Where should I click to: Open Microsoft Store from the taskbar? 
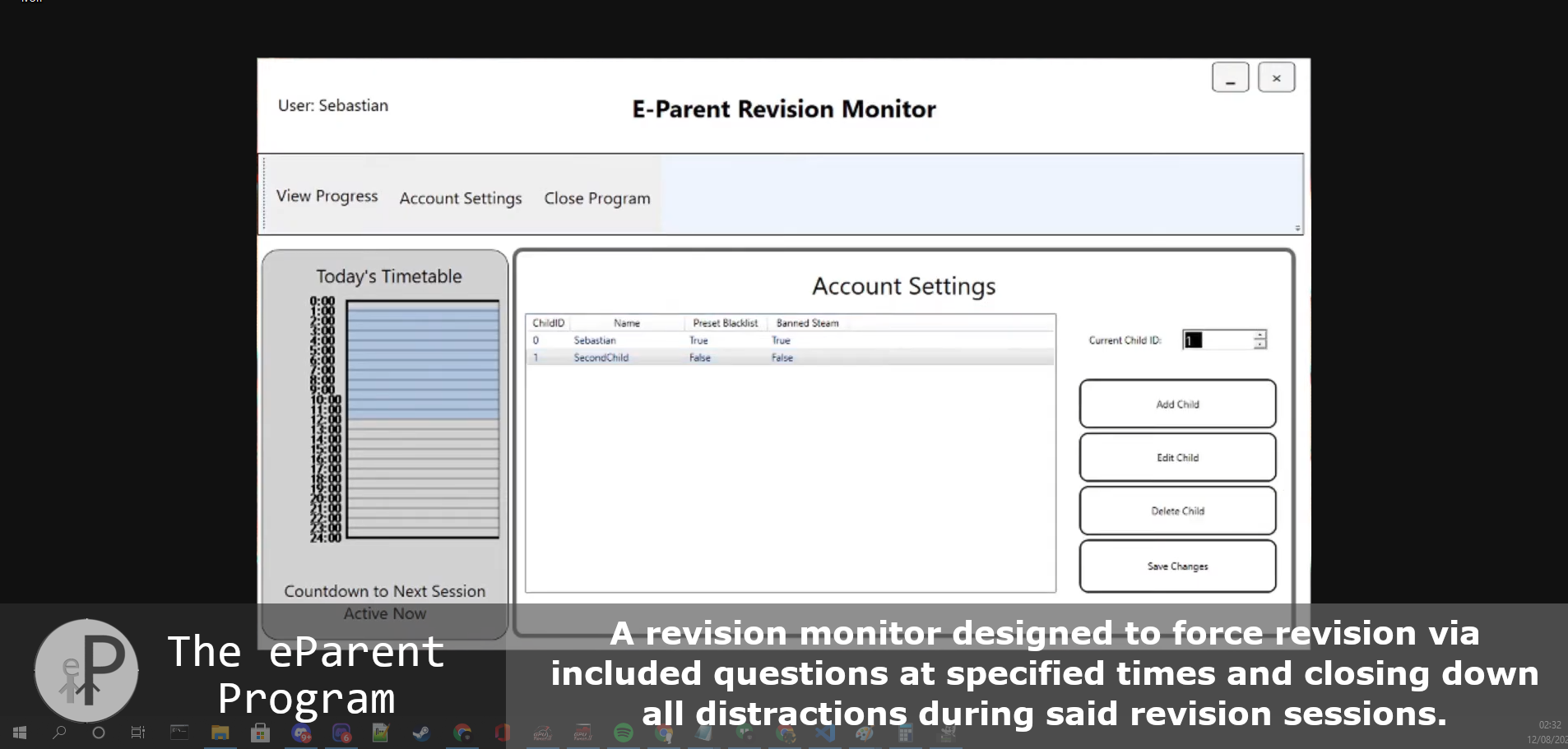click(260, 732)
